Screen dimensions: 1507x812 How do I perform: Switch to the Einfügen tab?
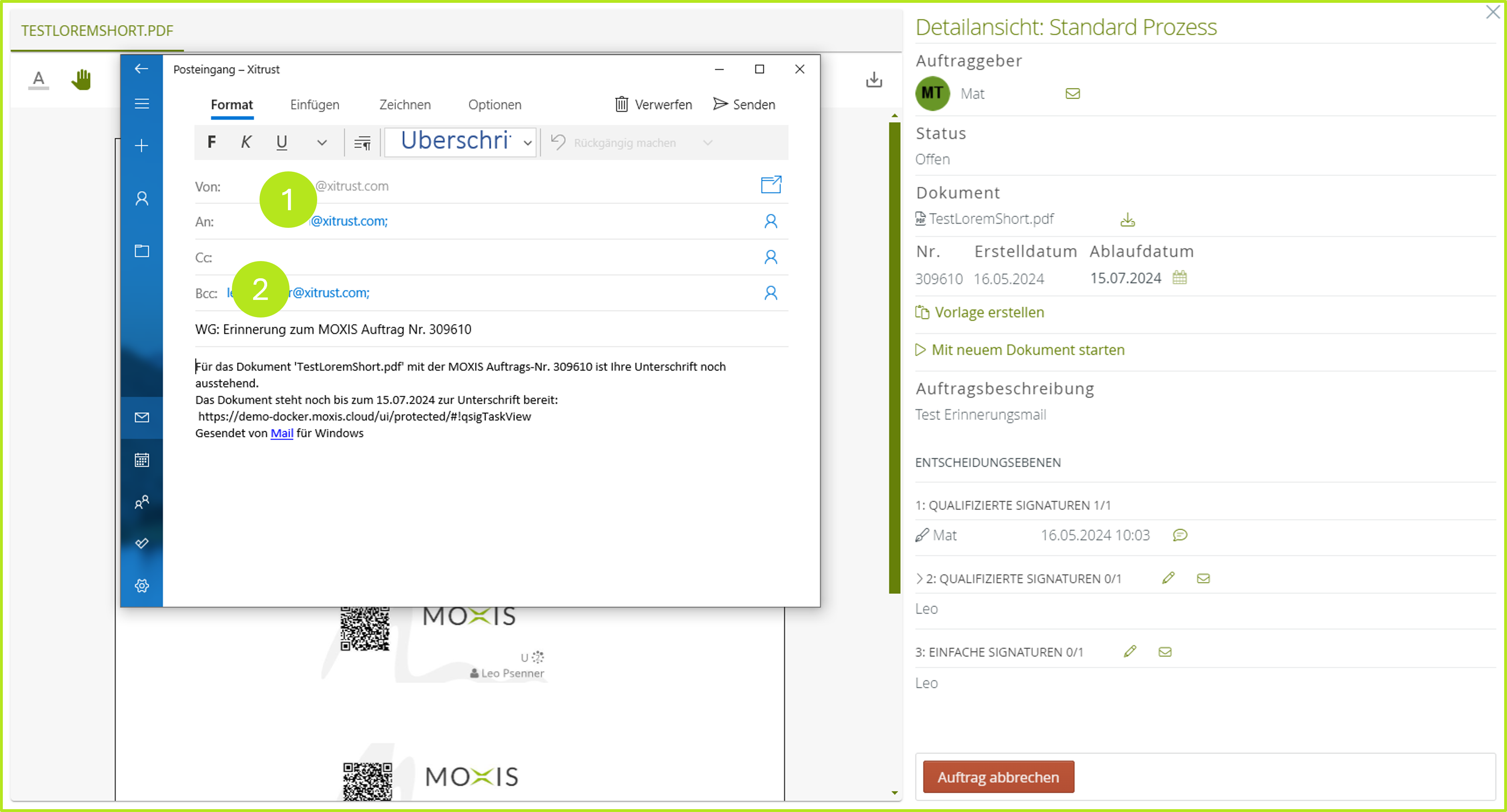coord(315,105)
